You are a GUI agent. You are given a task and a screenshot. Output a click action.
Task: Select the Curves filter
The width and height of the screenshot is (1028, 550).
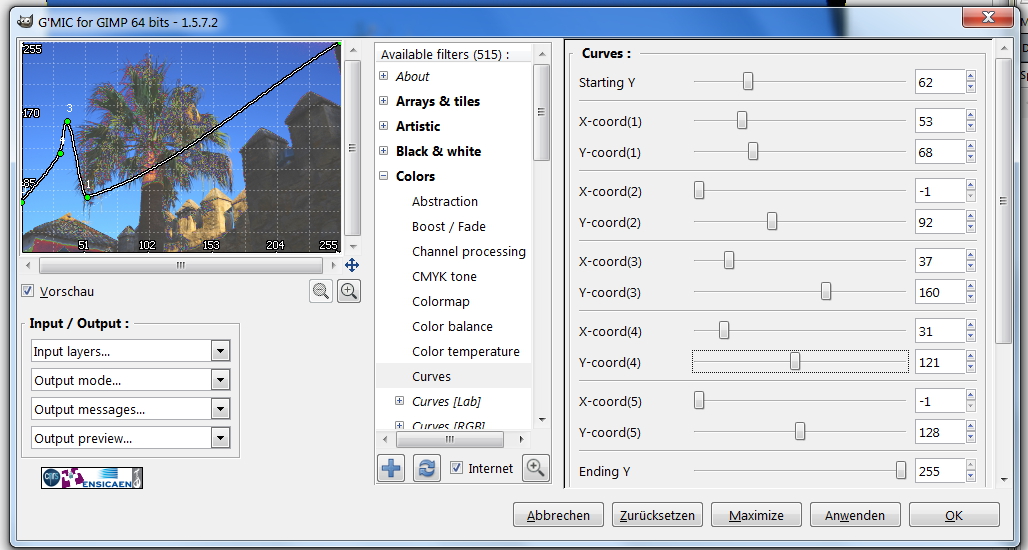point(431,376)
